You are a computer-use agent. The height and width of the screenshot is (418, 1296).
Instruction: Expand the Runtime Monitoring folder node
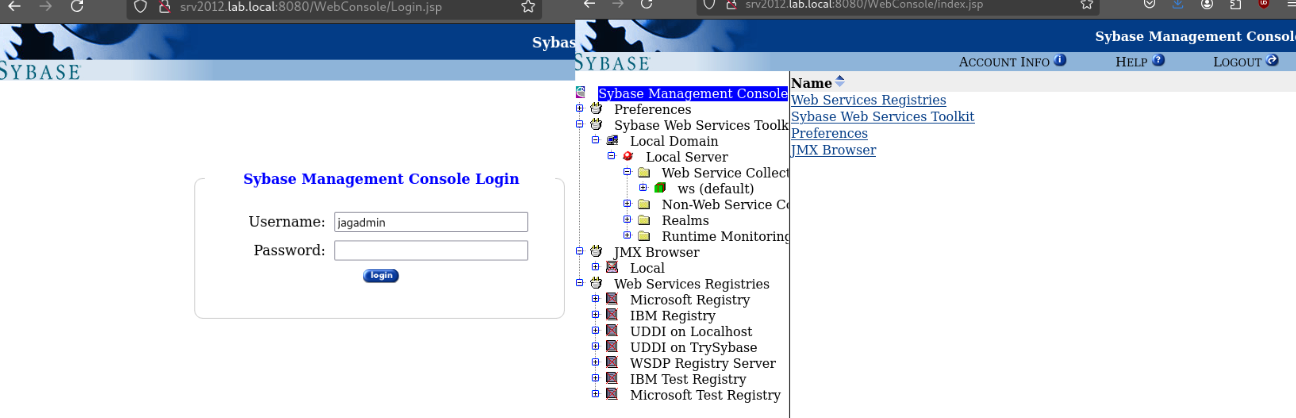628,236
